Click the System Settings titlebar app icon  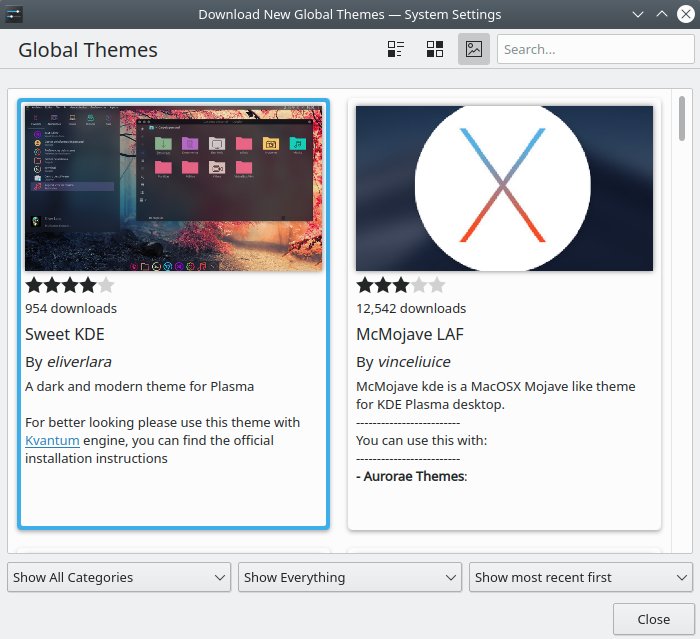click(14, 15)
